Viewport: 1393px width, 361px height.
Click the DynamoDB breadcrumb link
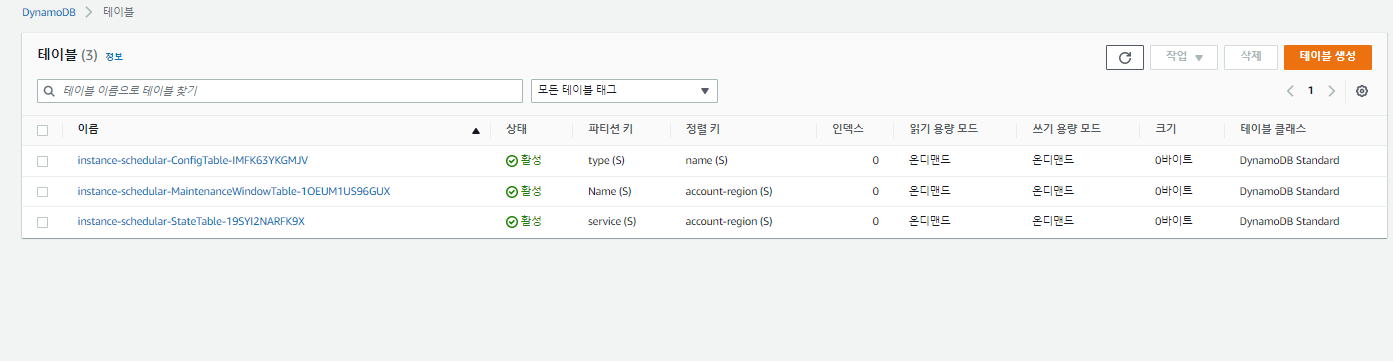(46, 12)
